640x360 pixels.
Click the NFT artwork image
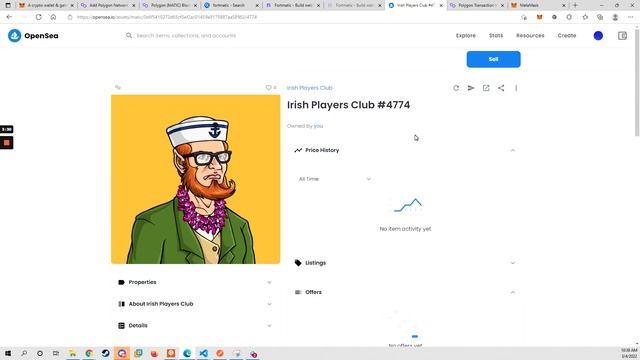196,179
